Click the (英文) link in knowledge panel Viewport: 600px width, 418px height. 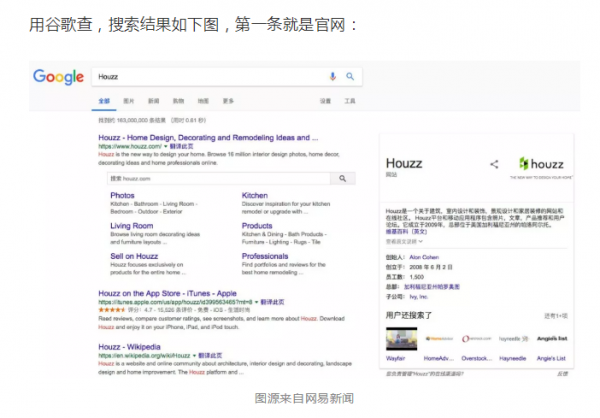[419, 232]
